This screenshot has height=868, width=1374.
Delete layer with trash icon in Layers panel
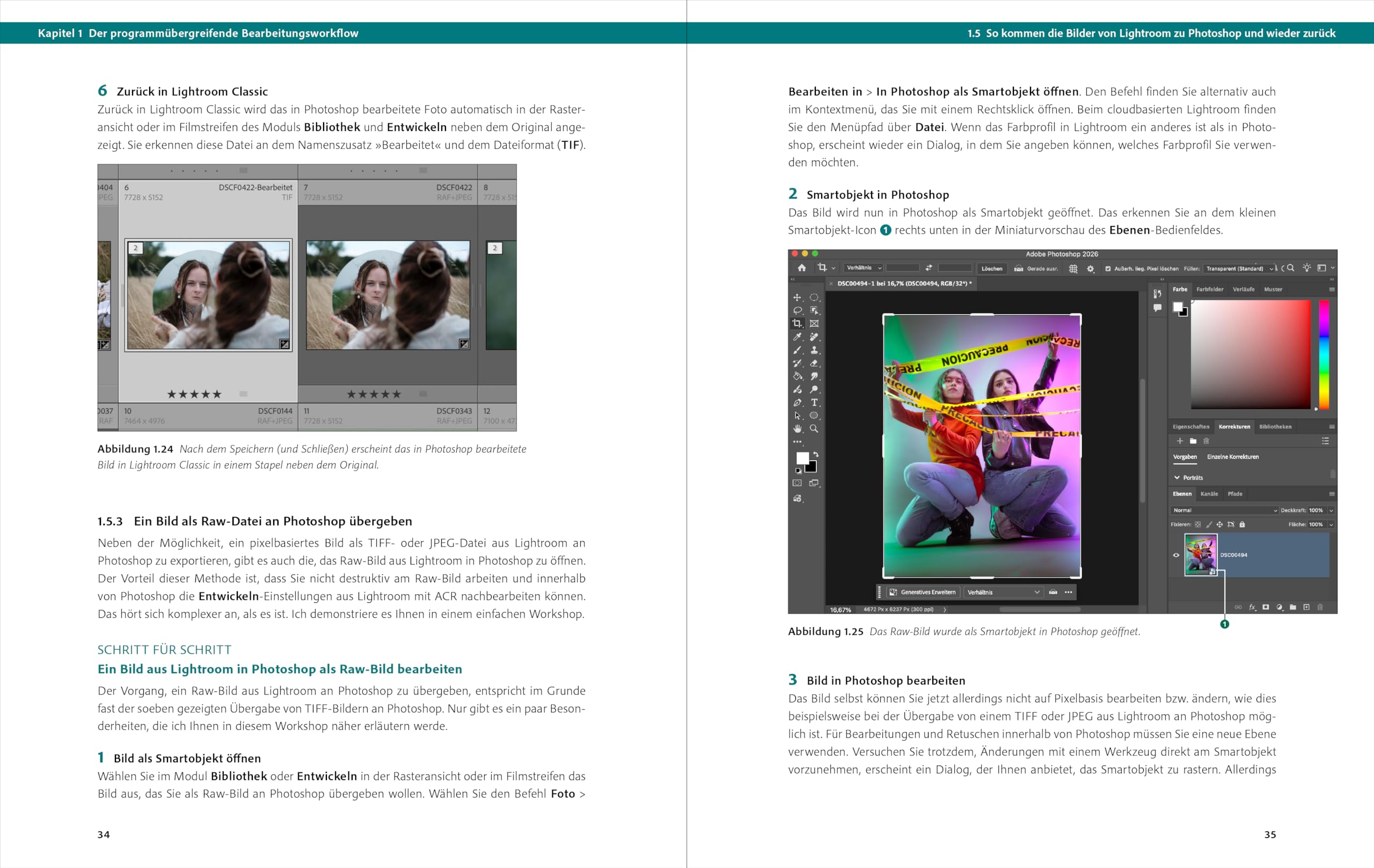click(1320, 607)
